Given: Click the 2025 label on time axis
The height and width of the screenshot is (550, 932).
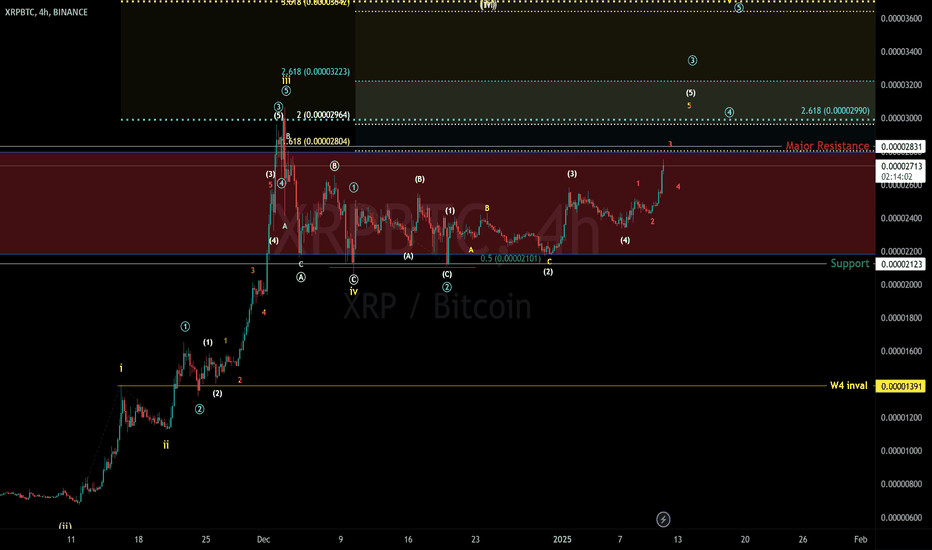Looking at the screenshot, I should click(562, 539).
